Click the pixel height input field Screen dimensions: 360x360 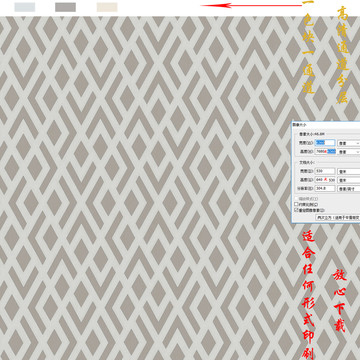(325, 152)
